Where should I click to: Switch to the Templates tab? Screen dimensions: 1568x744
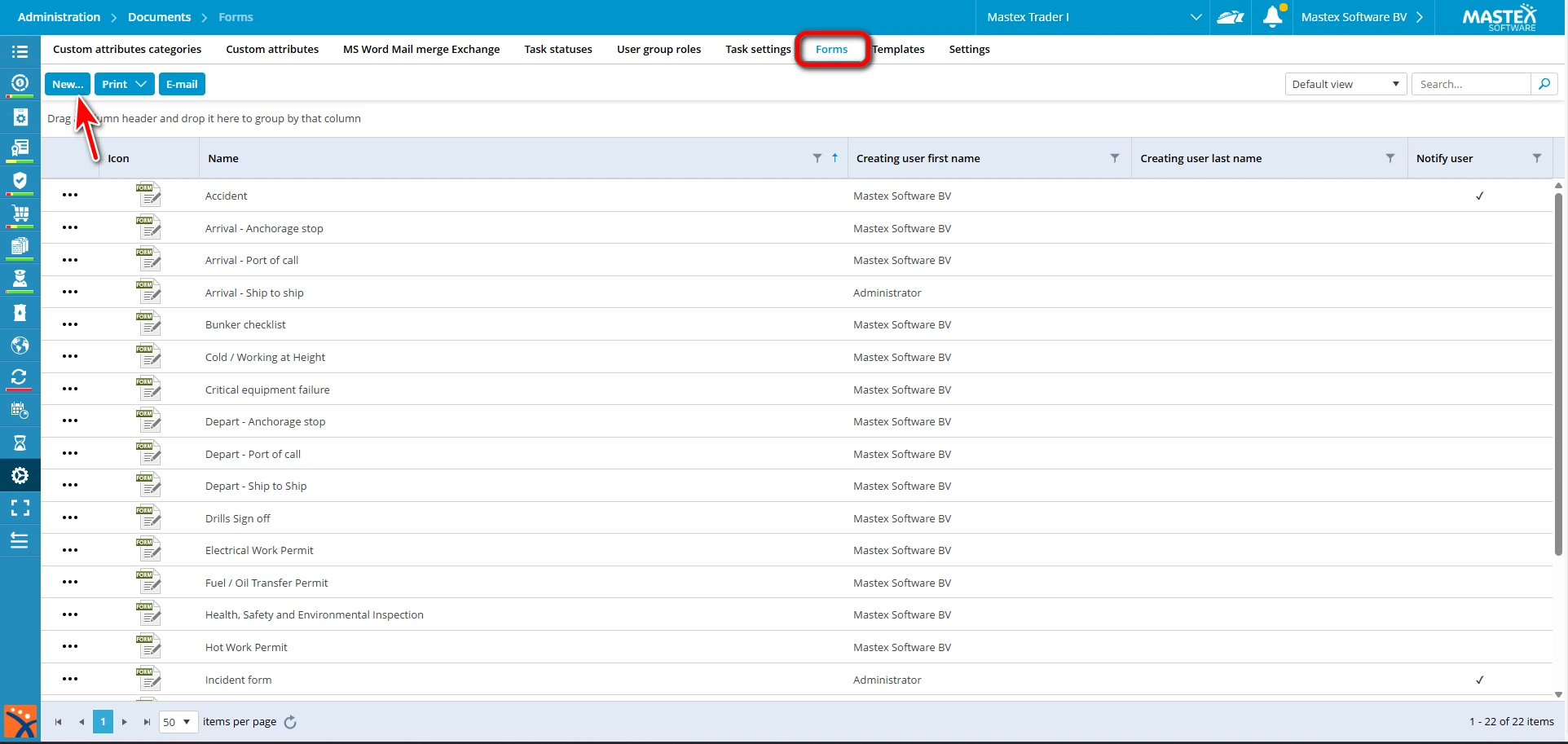click(x=899, y=49)
